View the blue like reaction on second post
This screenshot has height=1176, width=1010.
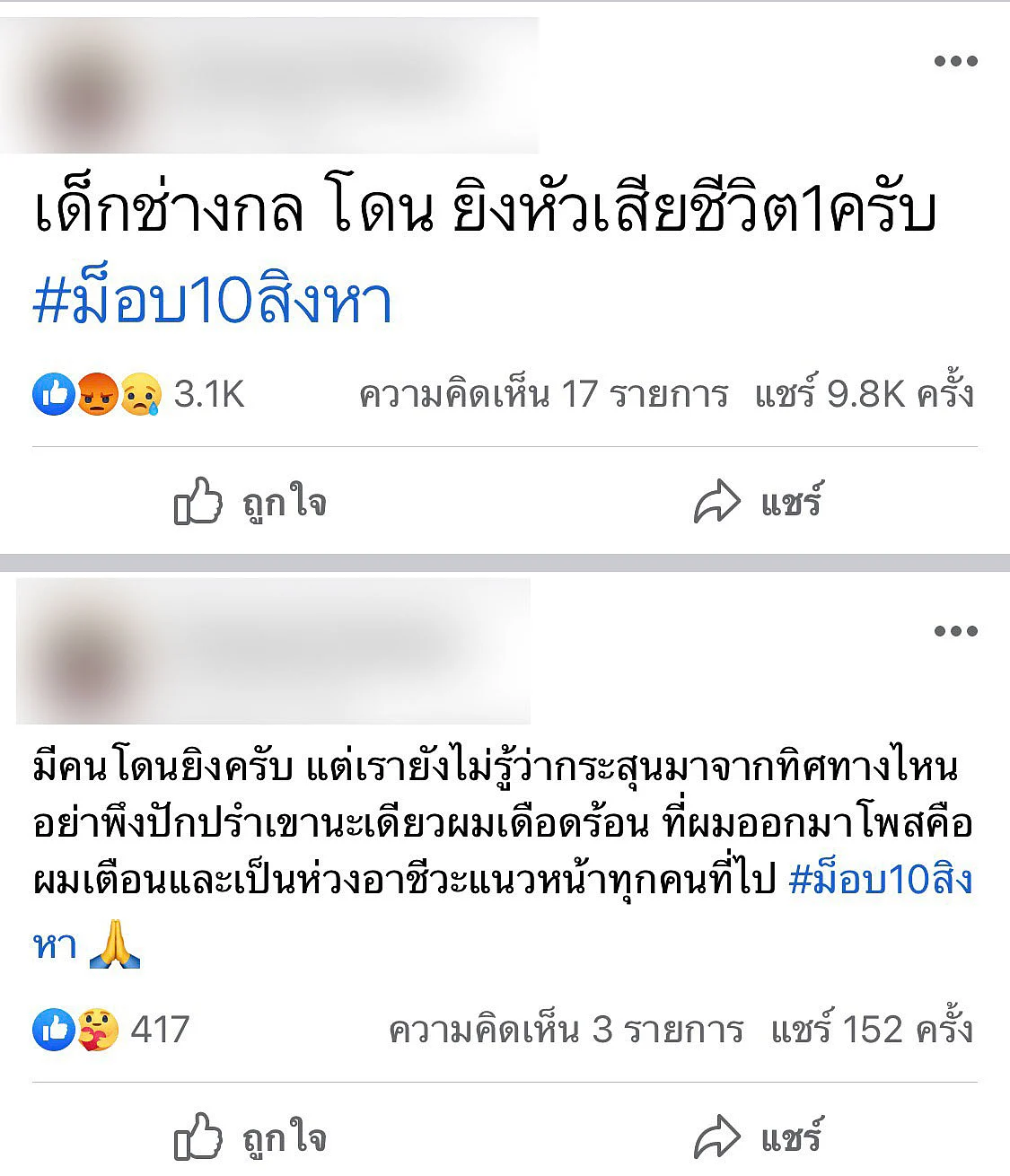tap(54, 1030)
